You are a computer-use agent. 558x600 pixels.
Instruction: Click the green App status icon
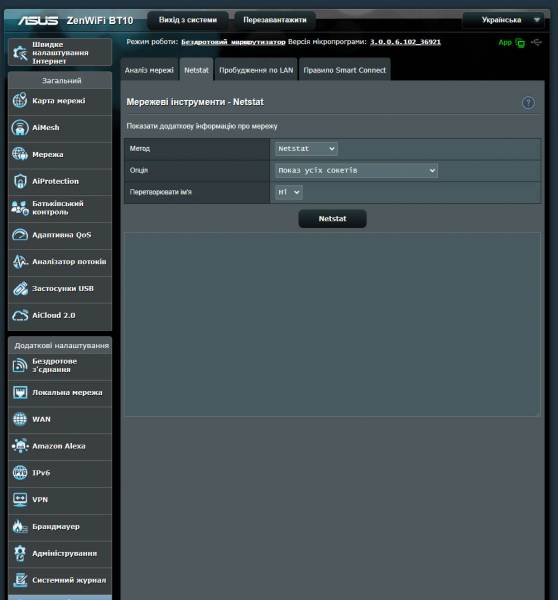pos(520,43)
